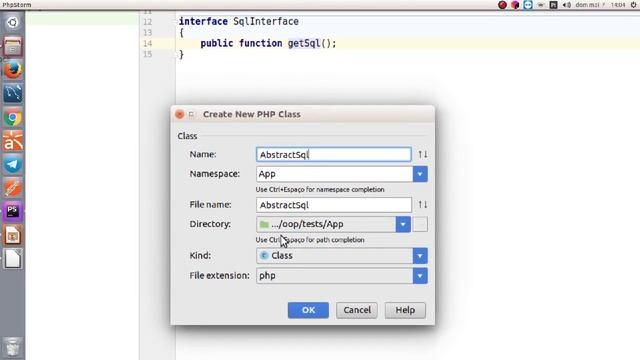Open the network indicator in top bar
This screenshot has width=640, height=360.
[541, 5]
